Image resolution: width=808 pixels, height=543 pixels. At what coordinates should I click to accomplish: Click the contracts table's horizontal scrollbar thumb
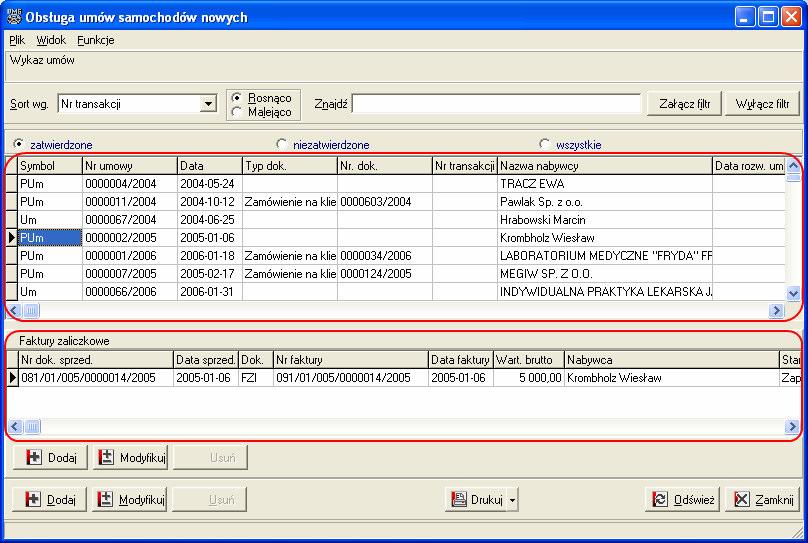(31, 311)
